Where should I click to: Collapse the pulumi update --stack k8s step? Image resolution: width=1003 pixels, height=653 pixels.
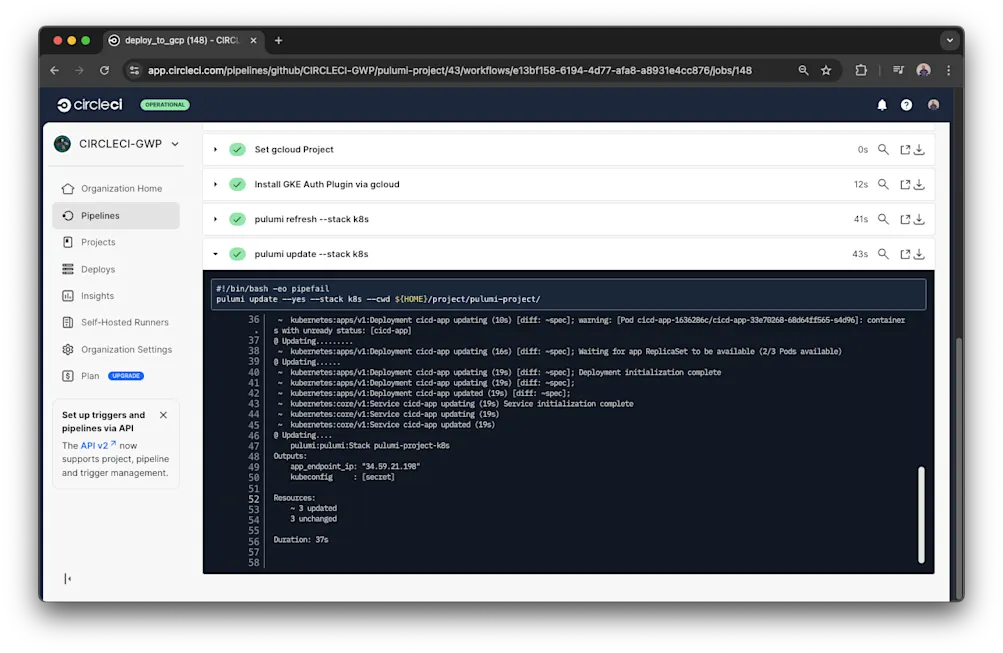pyautogui.click(x=215, y=254)
